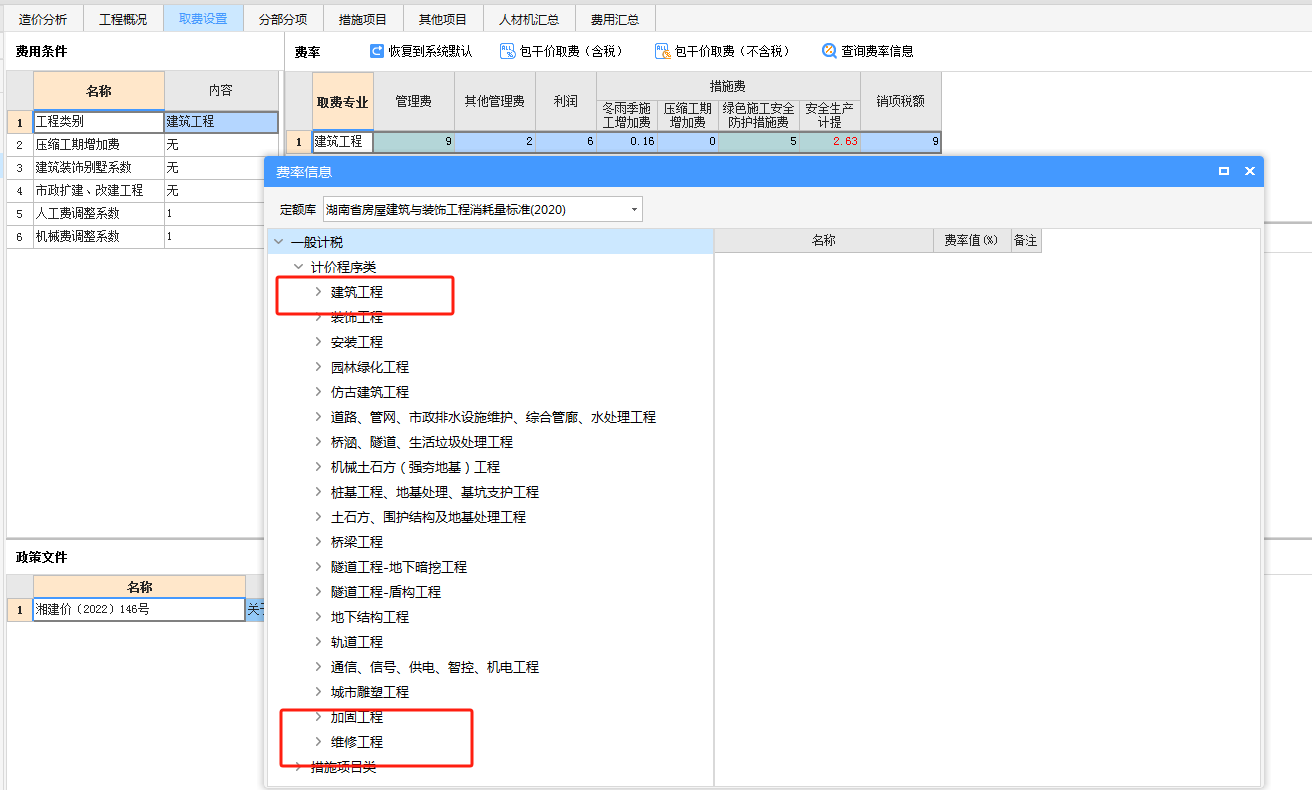Maximize the 费率信息 dialog

(1224, 171)
